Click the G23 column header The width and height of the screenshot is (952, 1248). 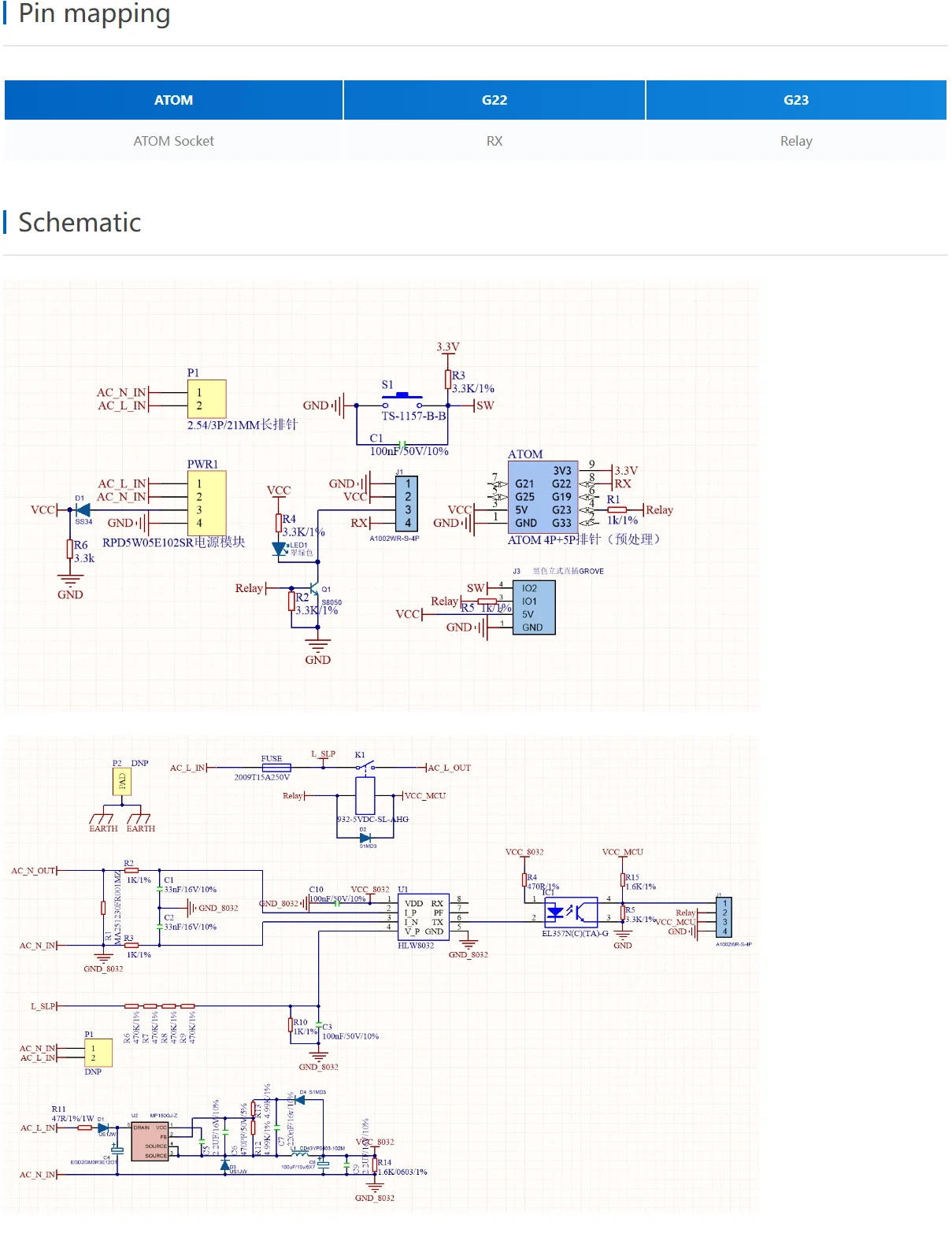tap(796, 100)
